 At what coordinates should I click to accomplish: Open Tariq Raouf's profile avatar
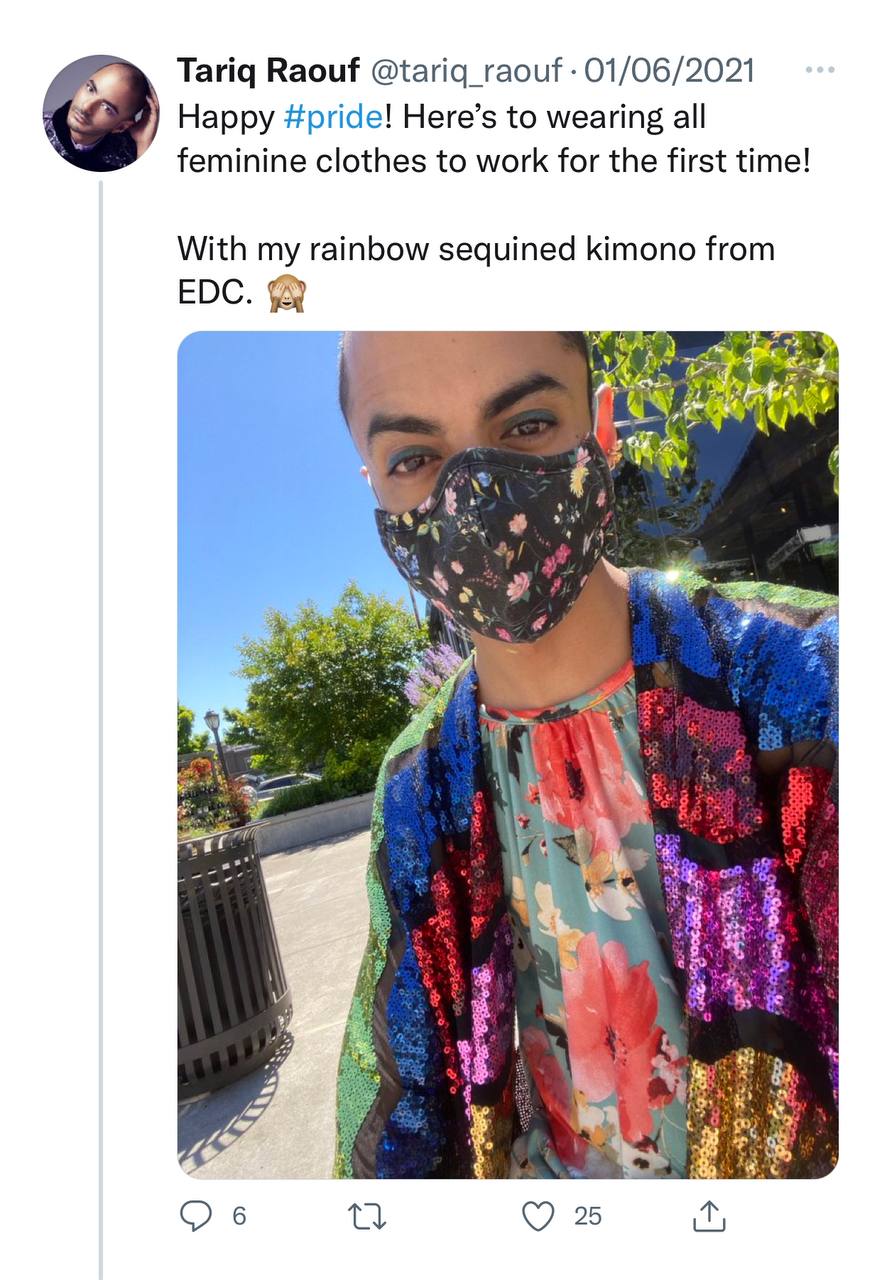coord(100,112)
